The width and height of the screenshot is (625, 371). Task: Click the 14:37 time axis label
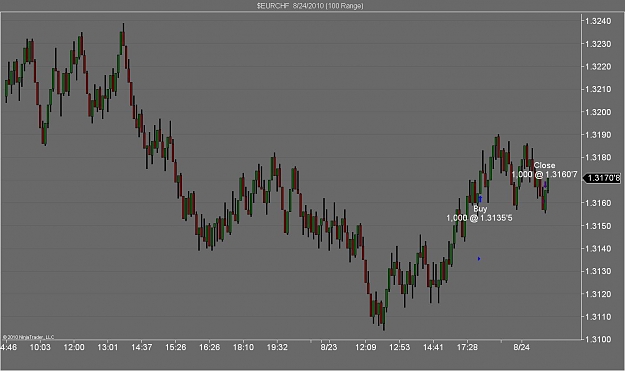[142, 347]
